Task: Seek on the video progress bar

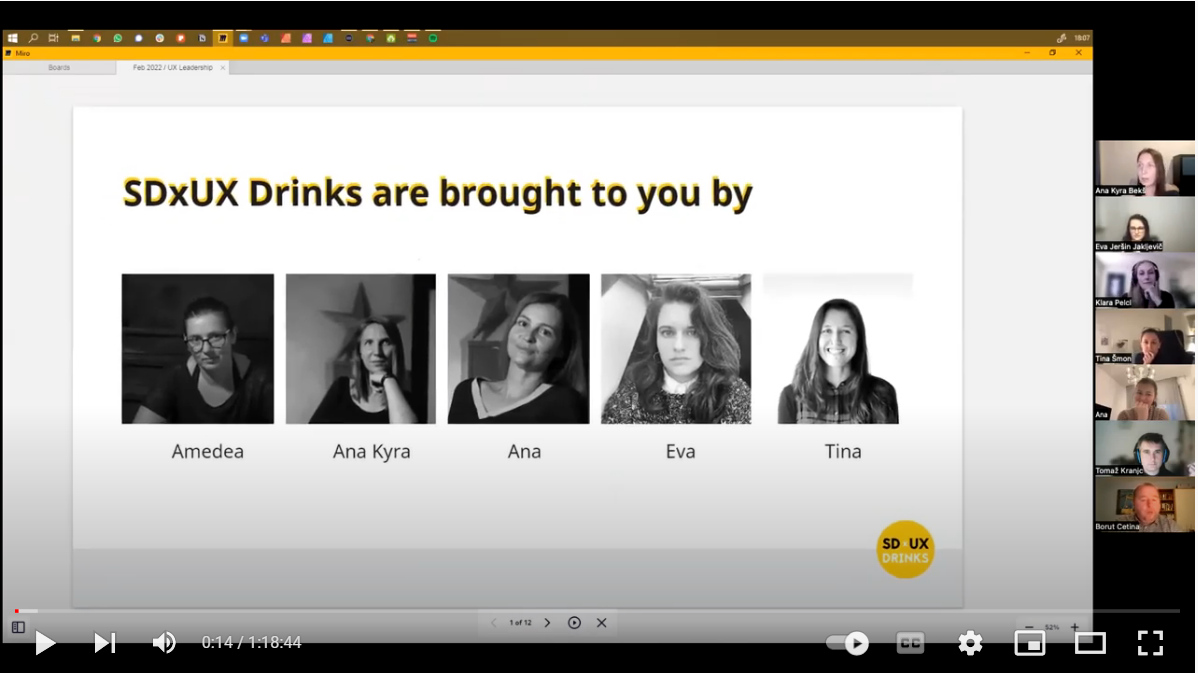Action: 599,611
